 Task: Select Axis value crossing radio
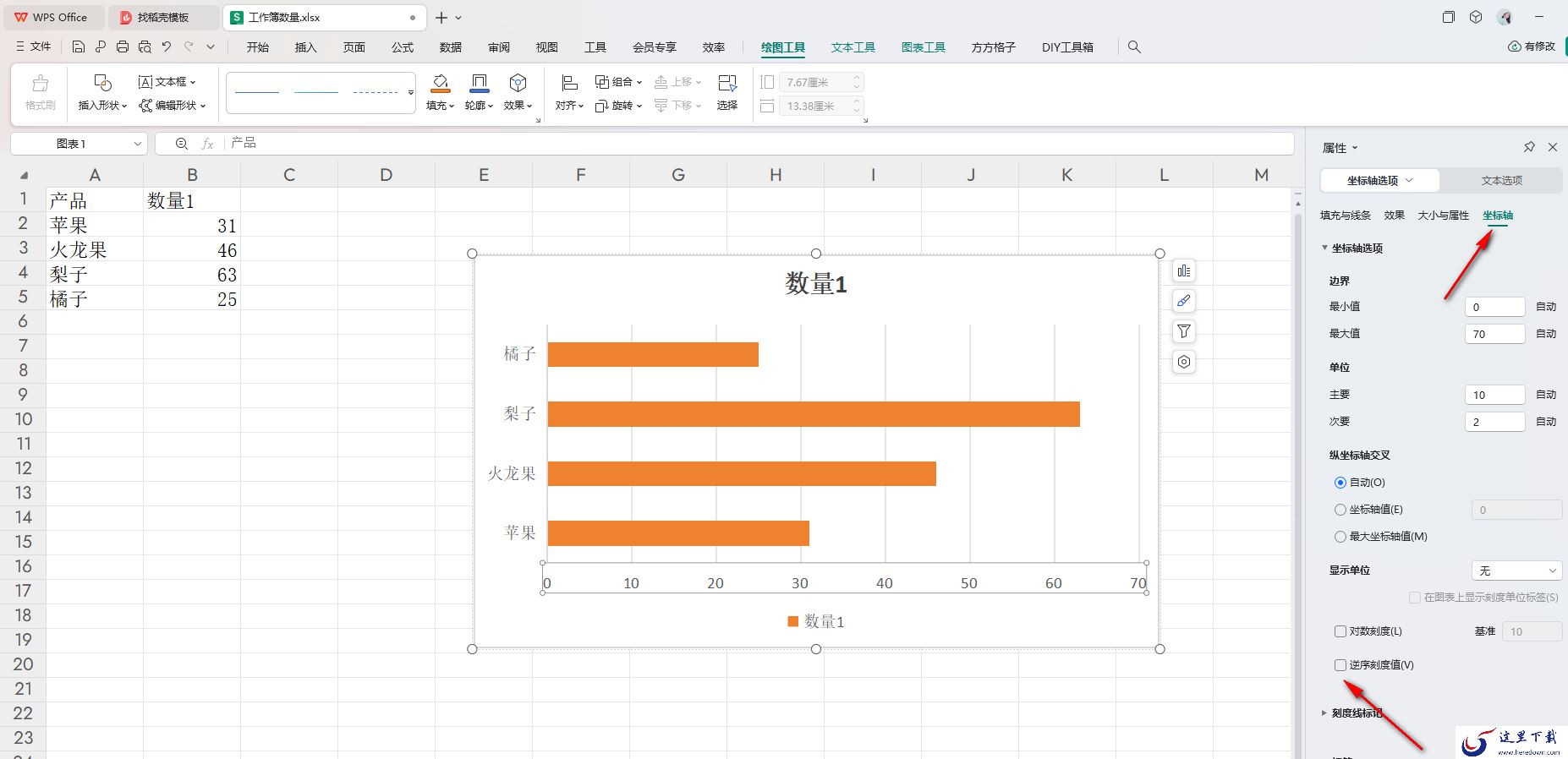coord(1340,510)
